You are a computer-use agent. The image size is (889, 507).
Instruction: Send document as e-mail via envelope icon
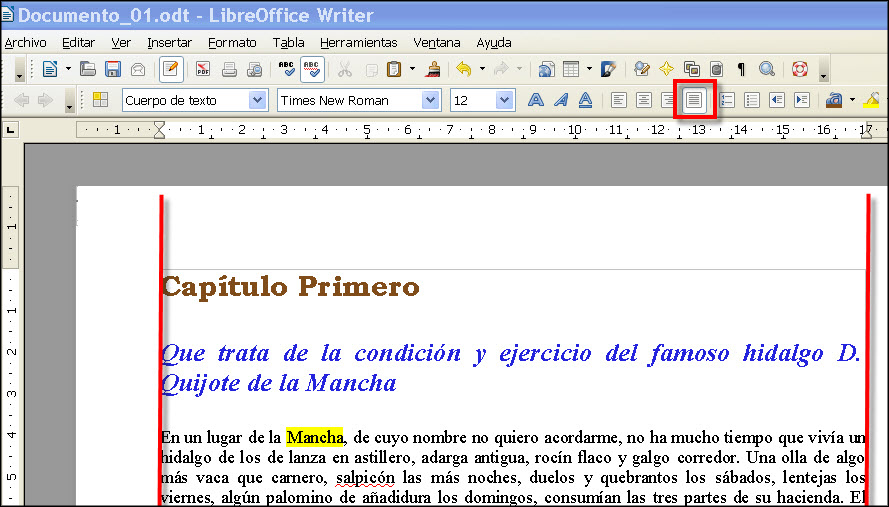(x=138, y=69)
